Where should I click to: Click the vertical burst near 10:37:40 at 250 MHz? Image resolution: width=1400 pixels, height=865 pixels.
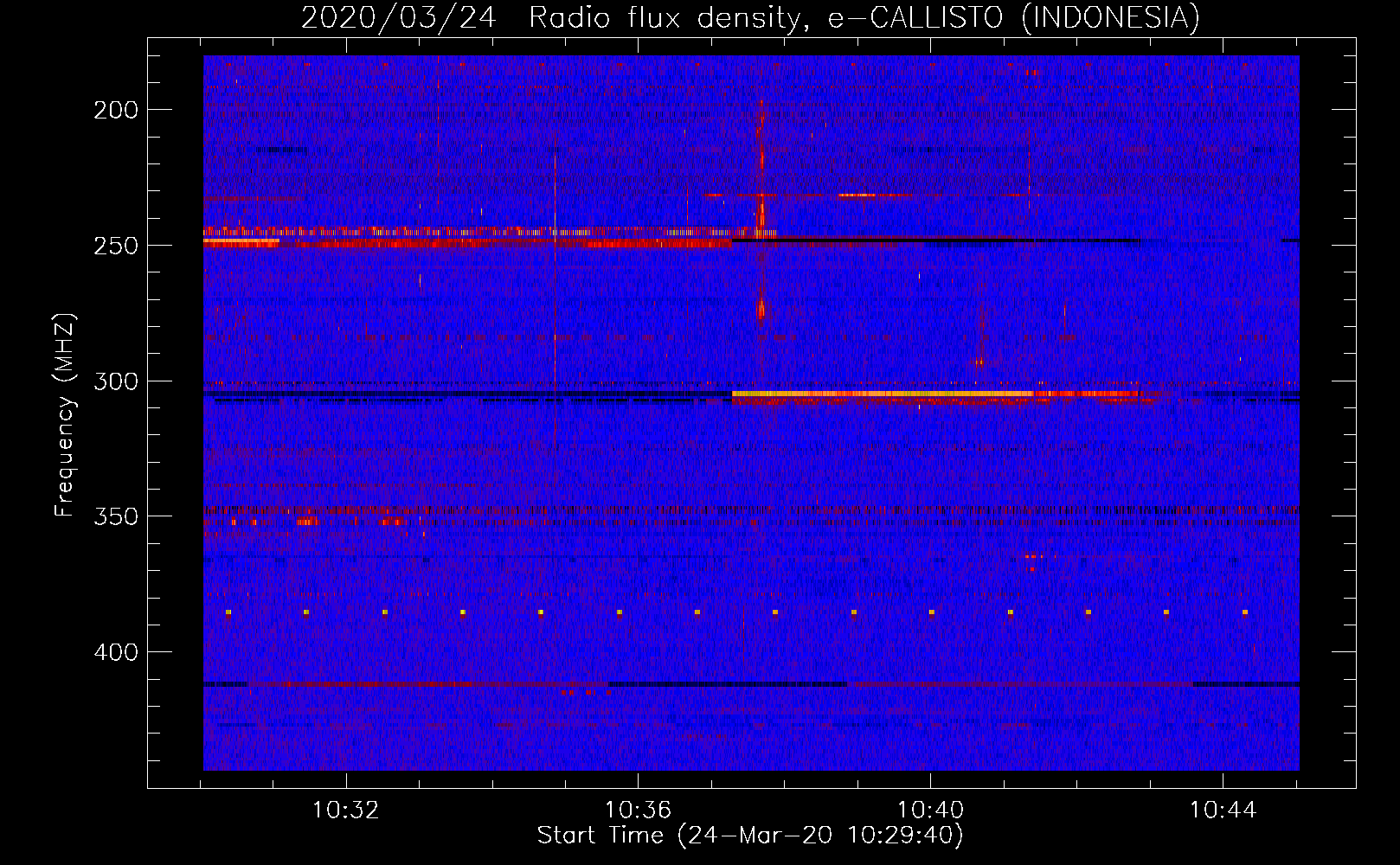coord(761,212)
